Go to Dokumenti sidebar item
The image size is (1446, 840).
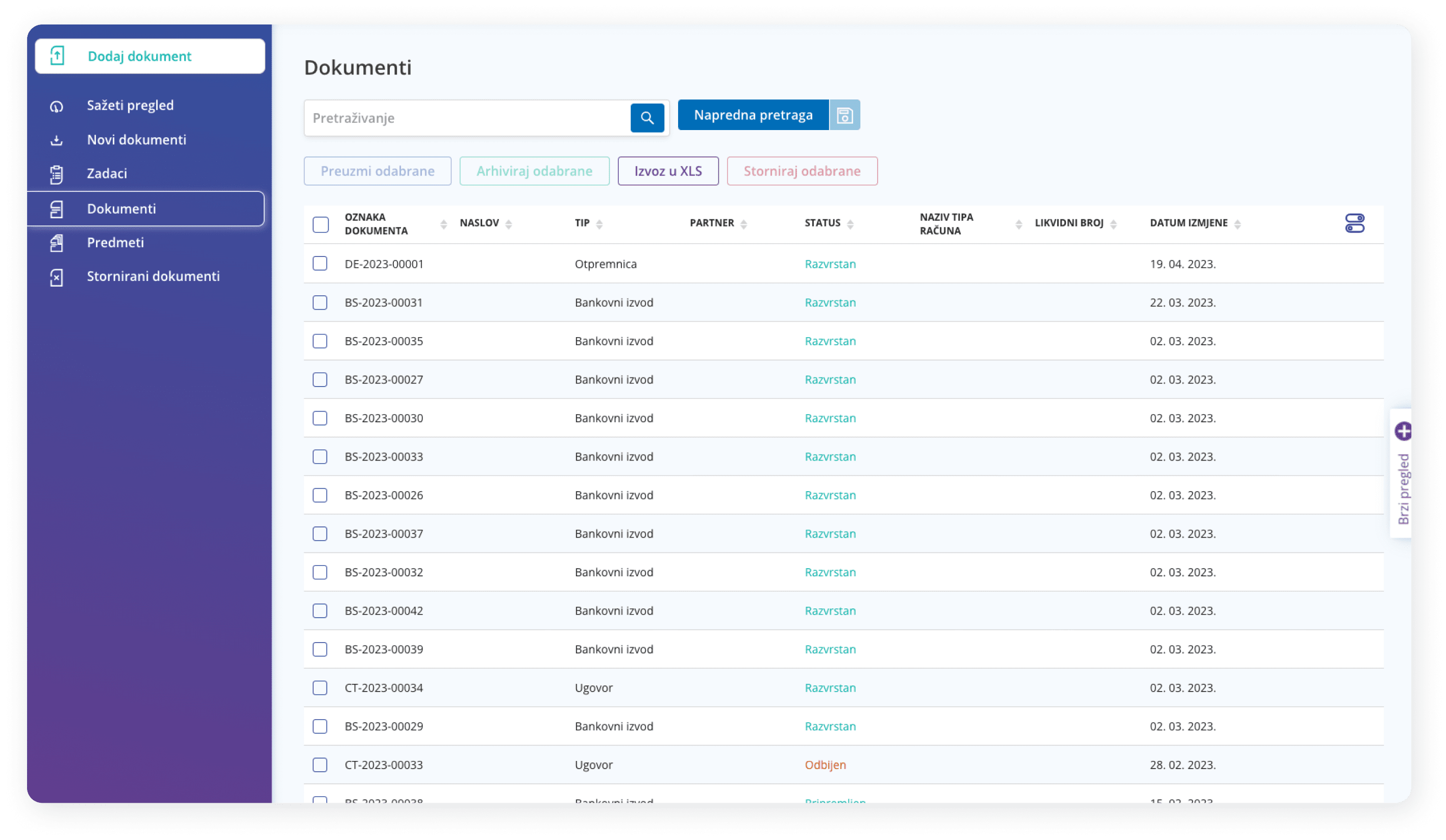pyautogui.click(x=121, y=209)
